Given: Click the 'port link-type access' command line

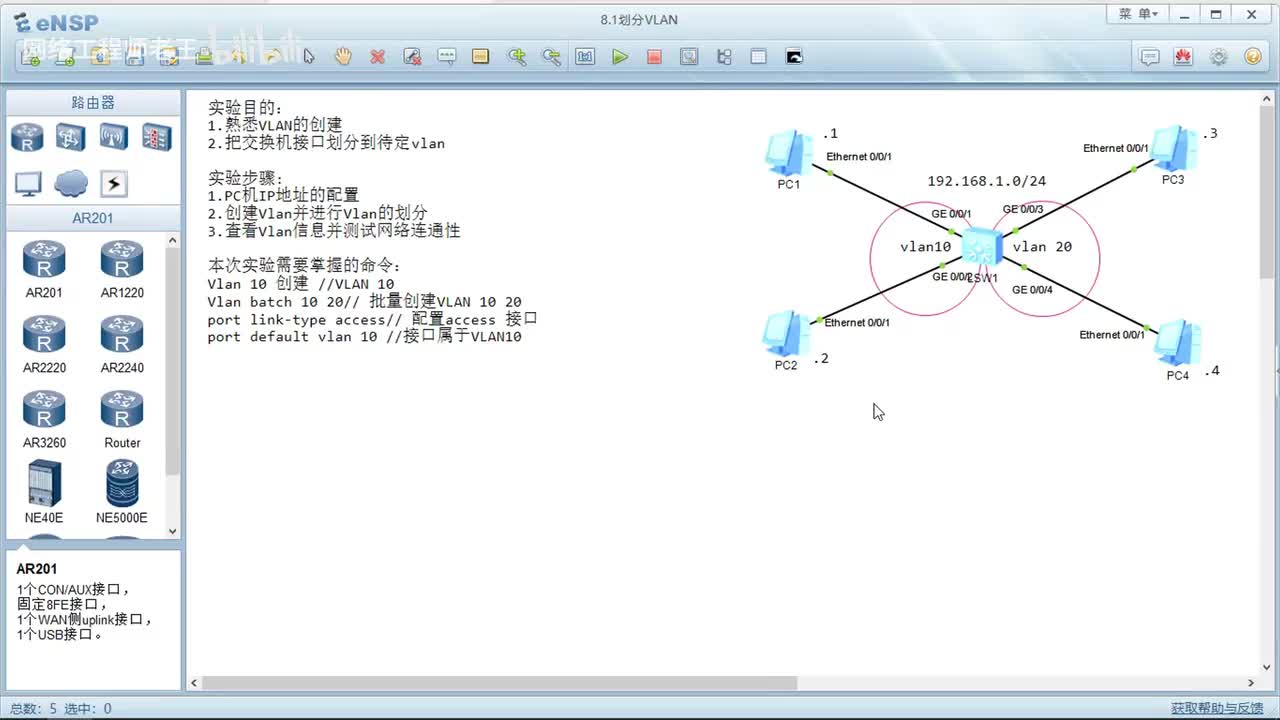Looking at the screenshot, I should click(x=372, y=320).
